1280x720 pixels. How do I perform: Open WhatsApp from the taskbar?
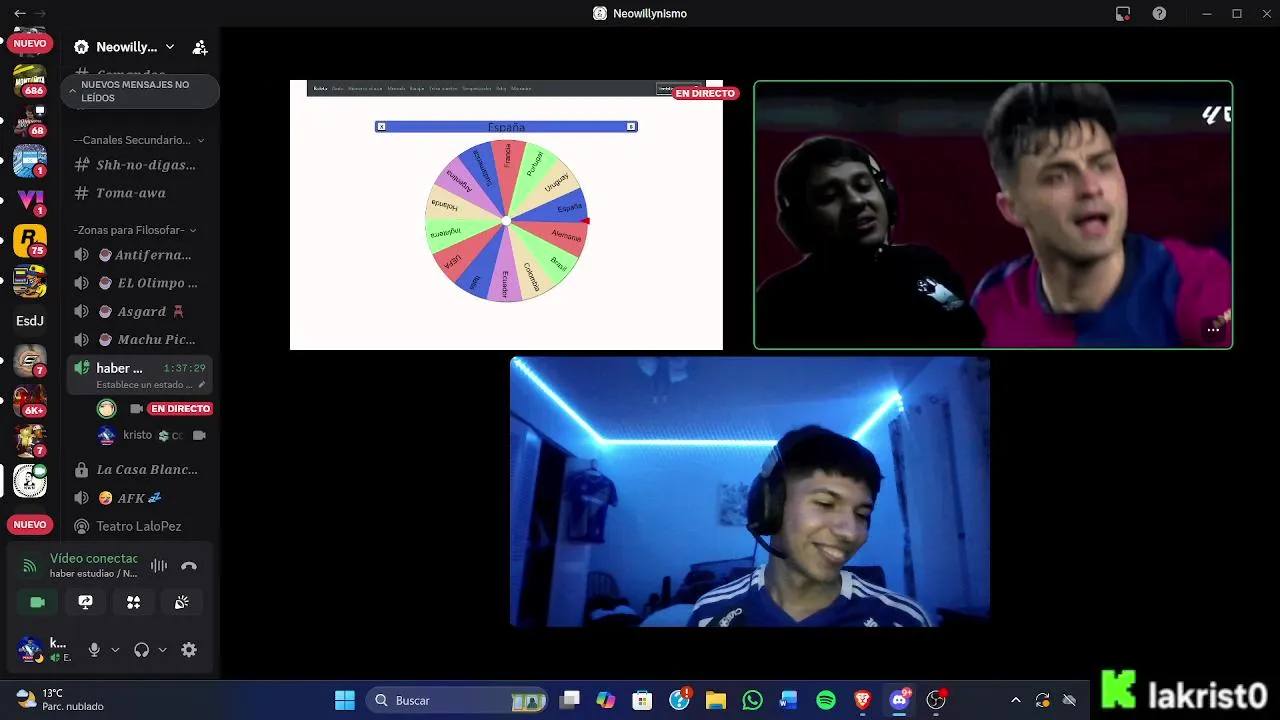tap(752, 700)
